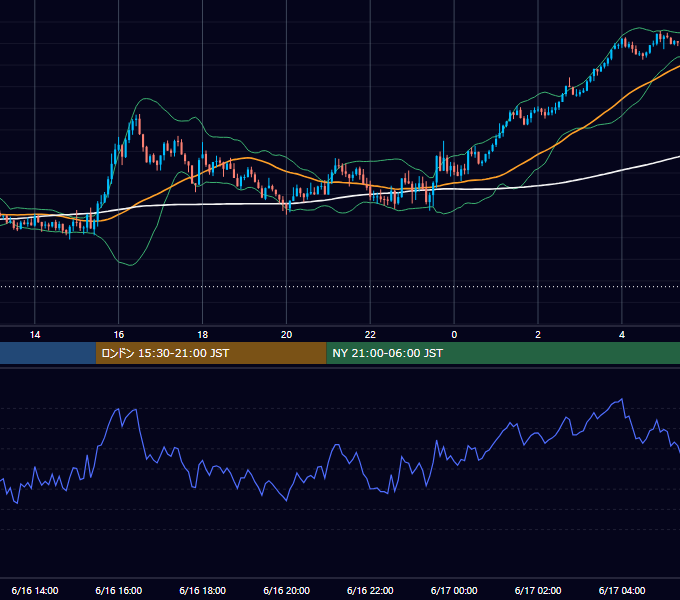680x600 pixels.
Task: Click hour label 2 on chart axis
Action: [538, 335]
